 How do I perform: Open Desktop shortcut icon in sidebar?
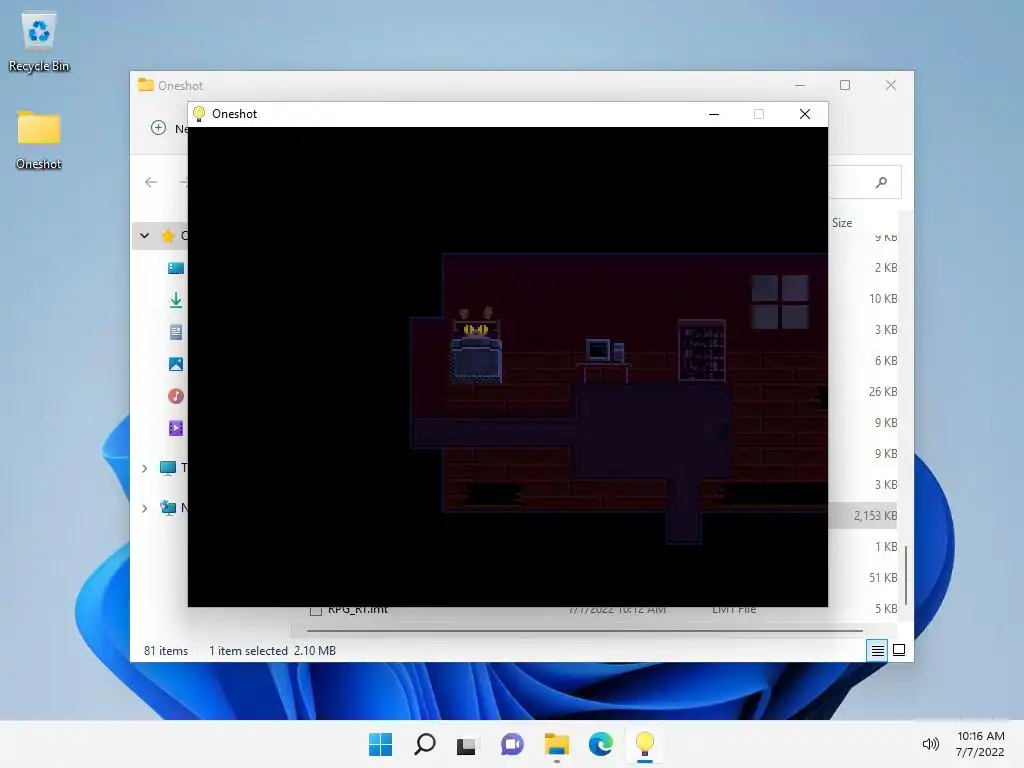point(176,268)
